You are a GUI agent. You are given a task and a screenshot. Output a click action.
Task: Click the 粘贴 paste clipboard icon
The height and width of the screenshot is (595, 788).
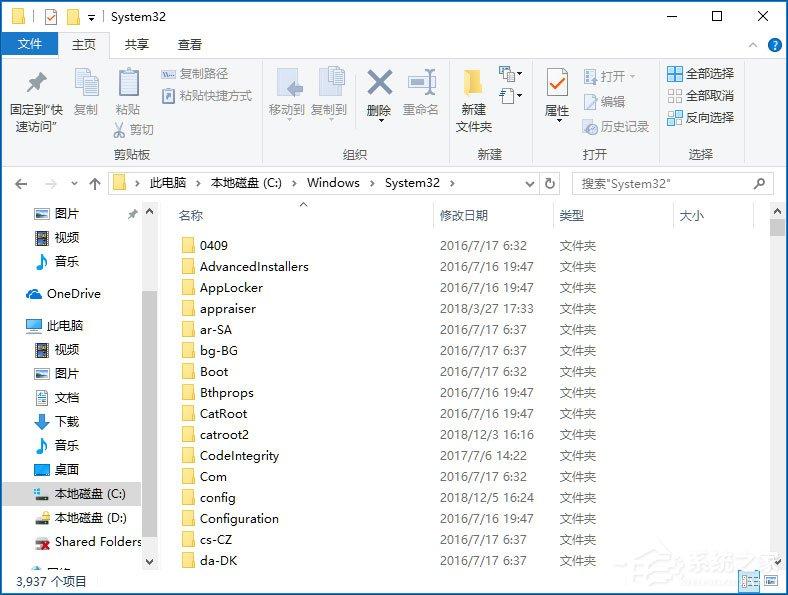tap(128, 82)
